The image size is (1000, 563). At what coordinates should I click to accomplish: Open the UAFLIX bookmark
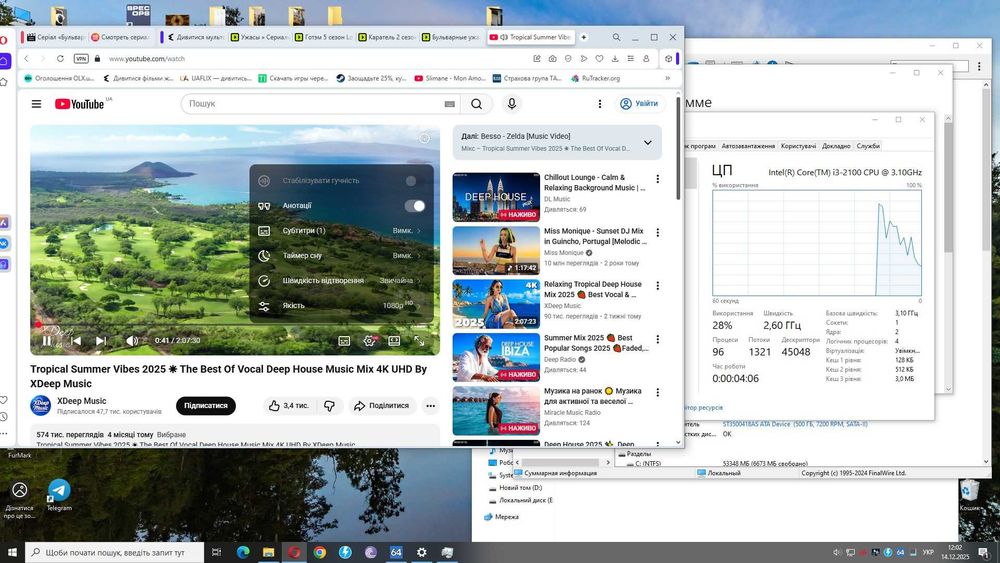[x=216, y=78]
